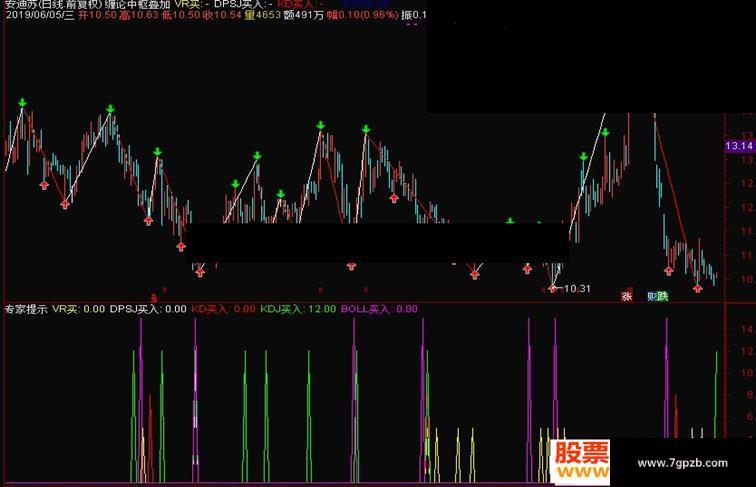This screenshot has width=756, height=487.
Task: Click the blue 财 marker icon
Action: pyautogui.click(x=652, y=296)
